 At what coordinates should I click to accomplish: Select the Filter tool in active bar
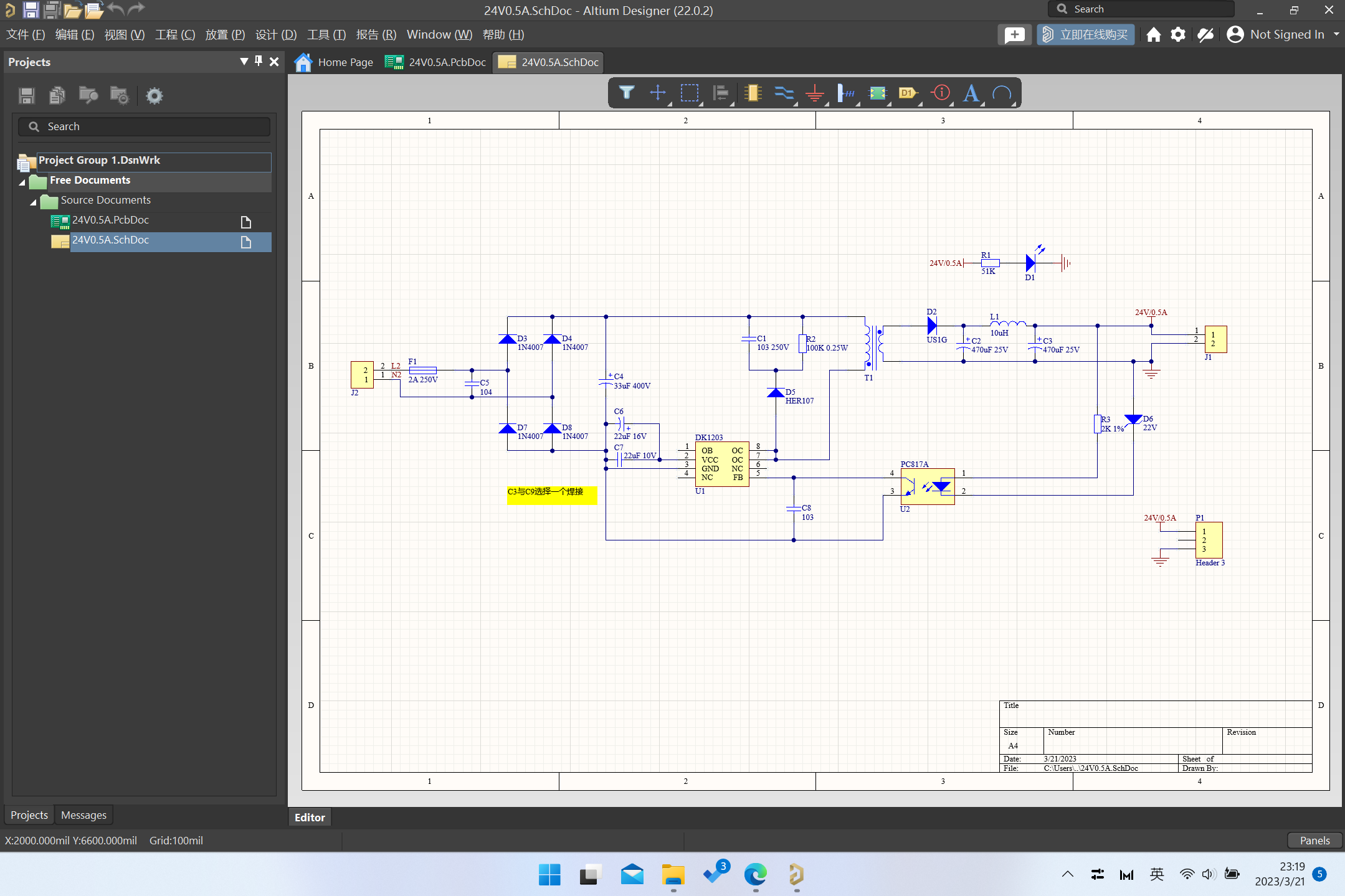627,93
